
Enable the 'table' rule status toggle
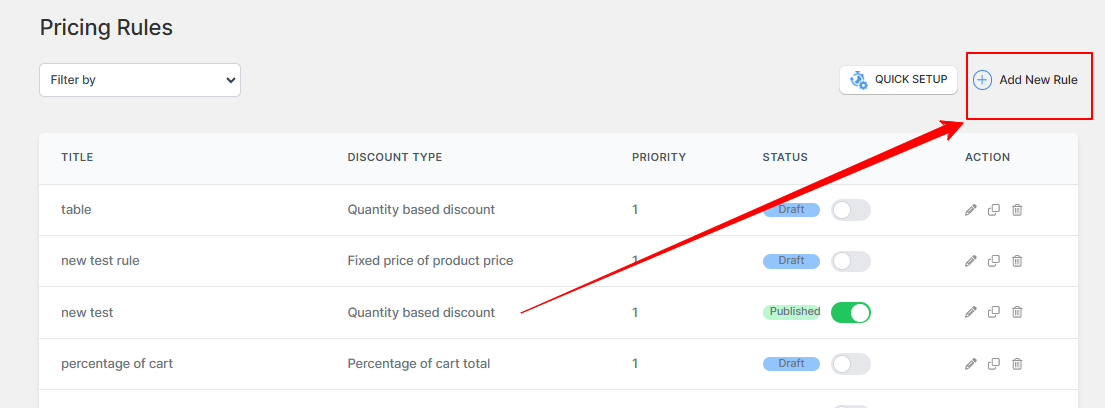[851, 210]
